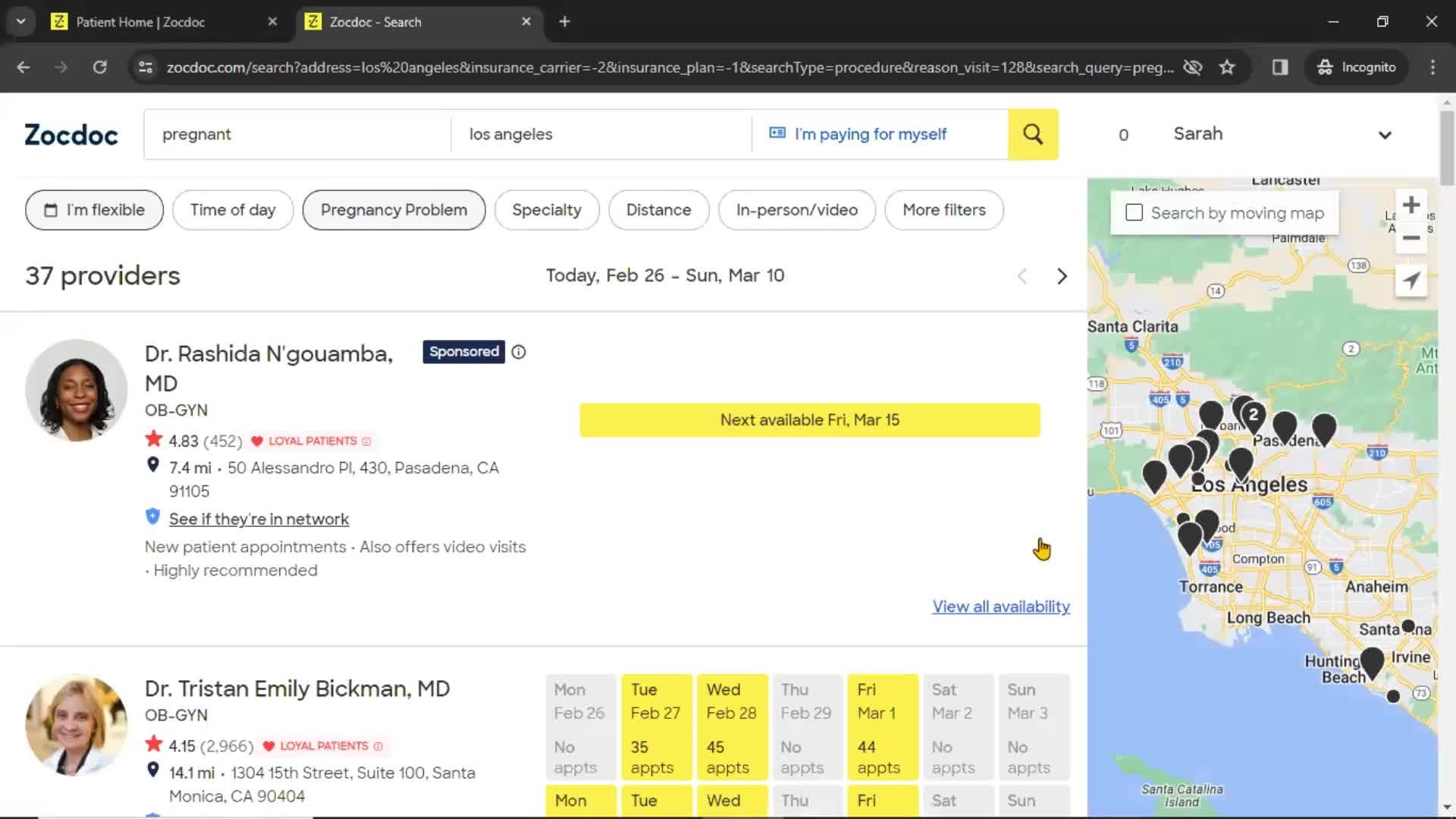Viewport: 1456px width, 819px height.
Task: Bookmark this page with star icon
Action: tap(1227, 67)
